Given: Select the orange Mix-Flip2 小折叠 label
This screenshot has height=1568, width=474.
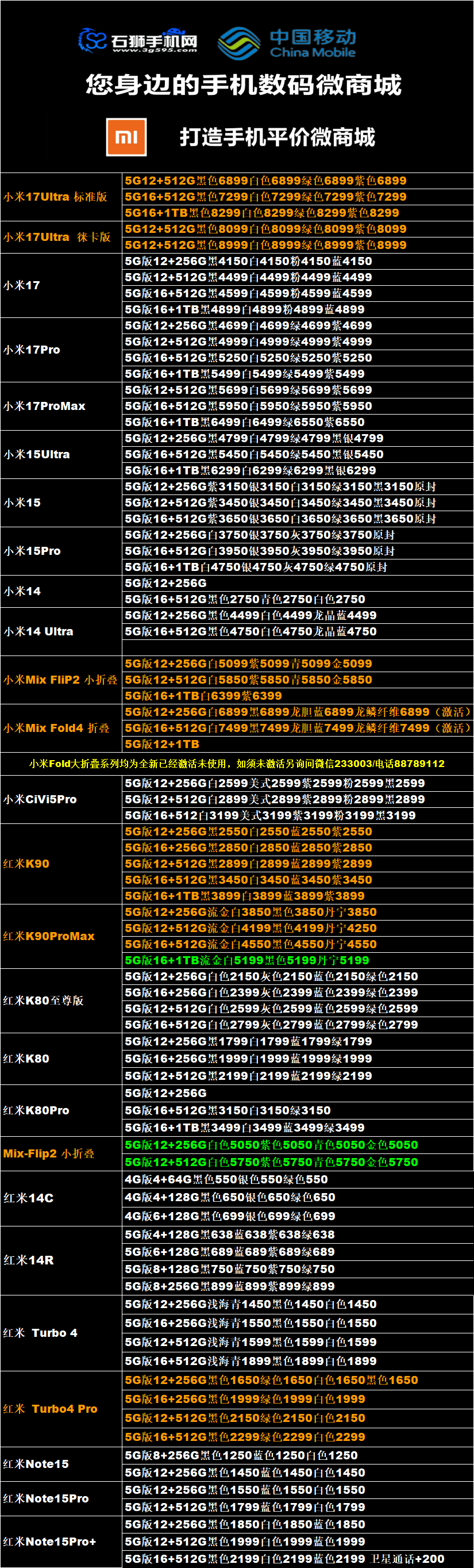Looking at the screenshot, I should [x=49, y=1153].
